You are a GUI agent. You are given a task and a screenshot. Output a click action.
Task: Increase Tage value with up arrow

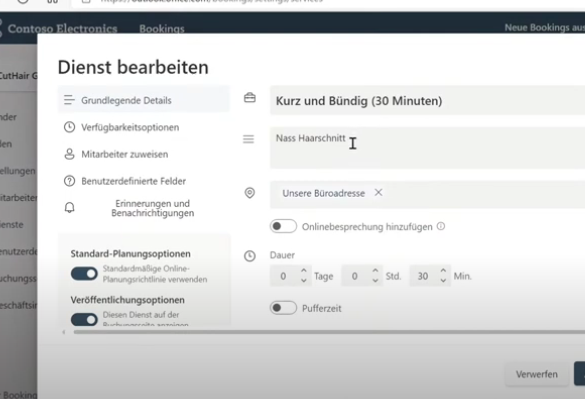[304, 271]
